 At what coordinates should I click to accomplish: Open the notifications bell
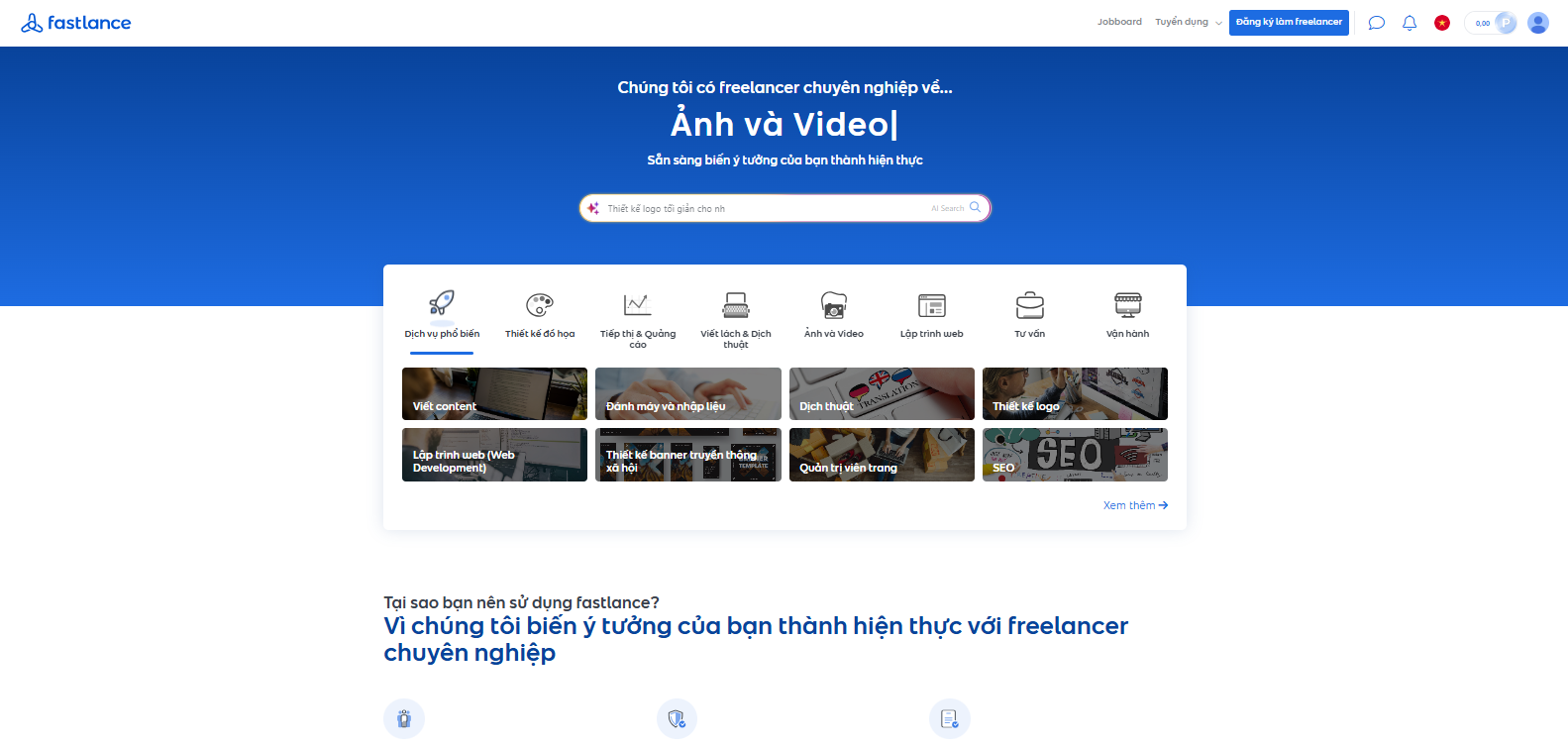pyautogui.click(x=1410, y=23)
